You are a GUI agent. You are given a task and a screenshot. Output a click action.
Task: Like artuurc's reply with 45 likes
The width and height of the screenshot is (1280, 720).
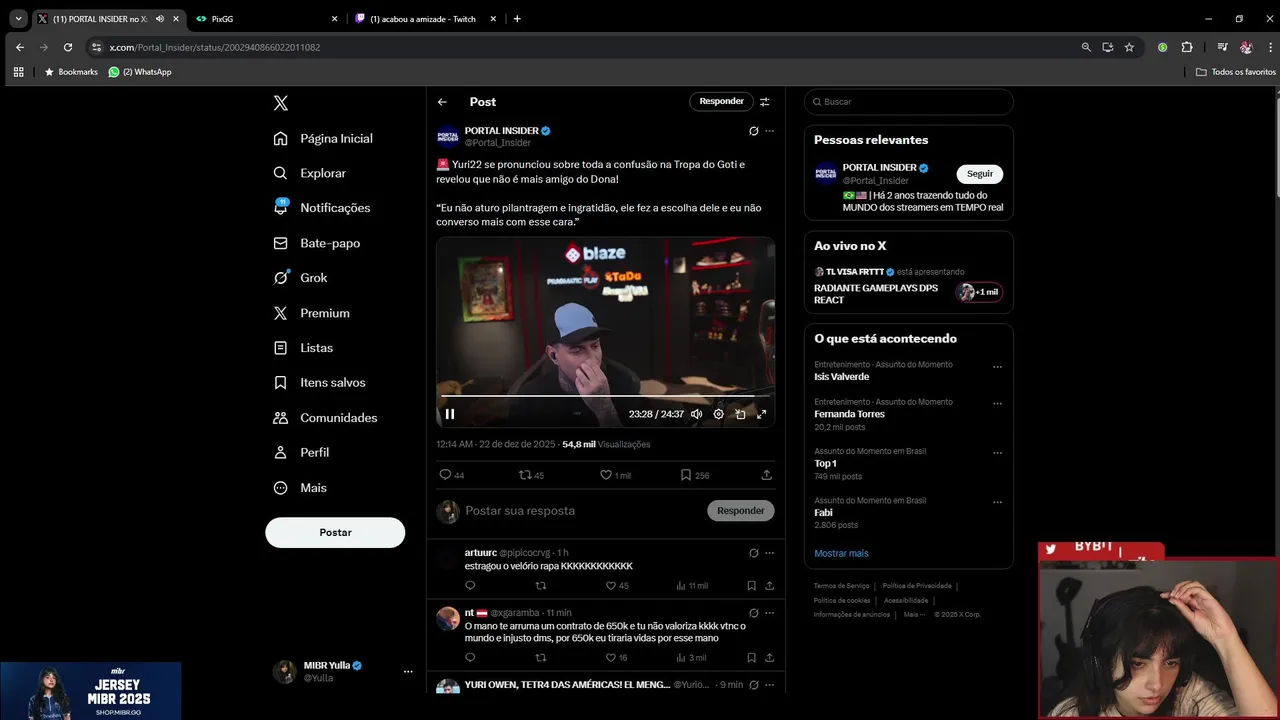tap(616, 585)
